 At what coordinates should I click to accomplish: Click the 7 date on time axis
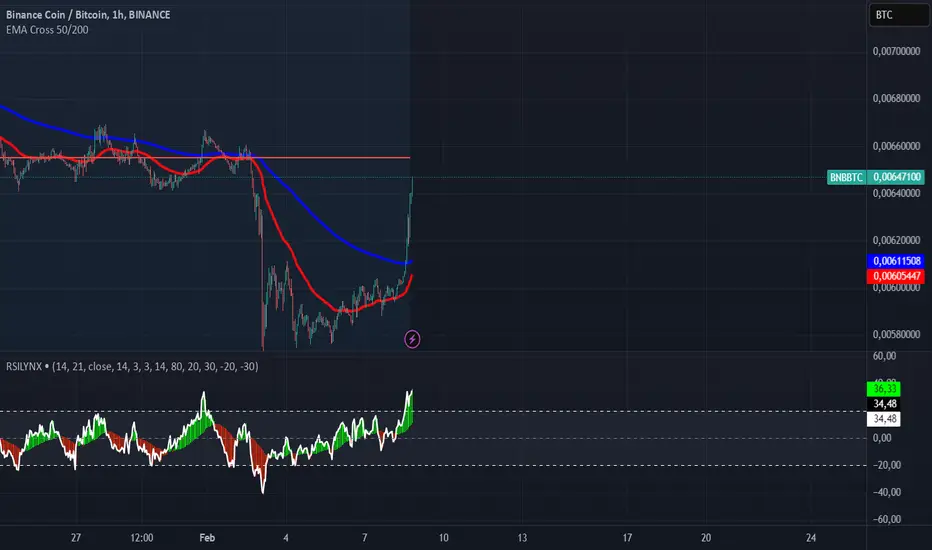click(x=364, y=538)
